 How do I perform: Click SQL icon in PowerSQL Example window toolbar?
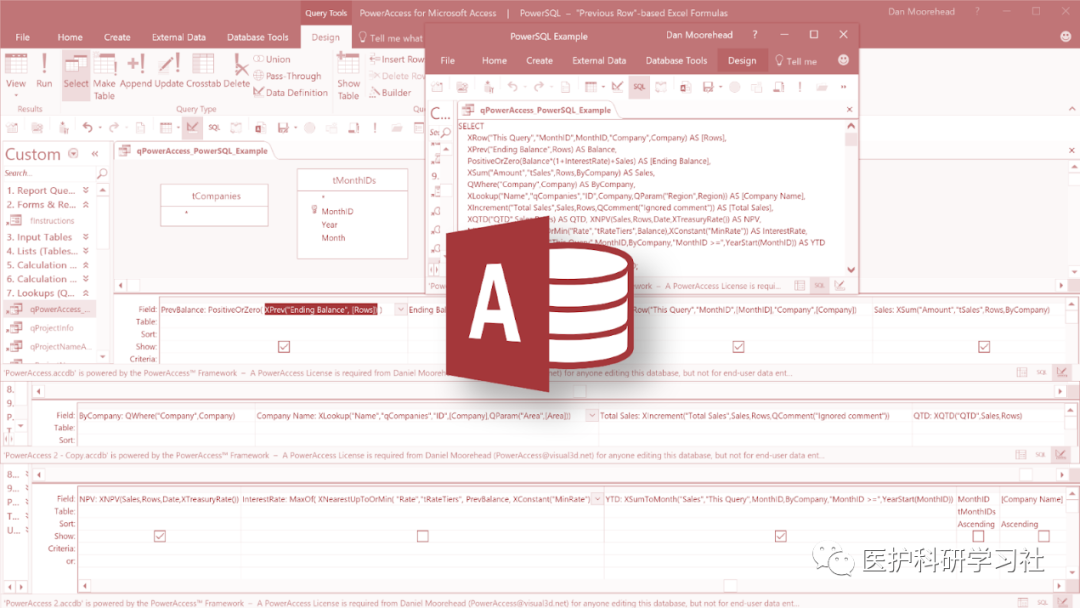click(639, 87)
